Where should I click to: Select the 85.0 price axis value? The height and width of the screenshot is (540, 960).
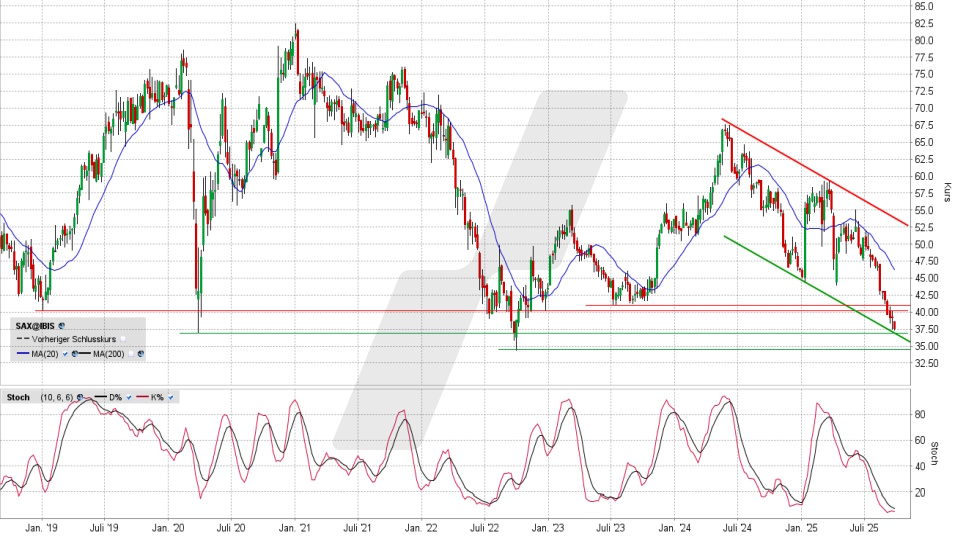pos(924,7)
